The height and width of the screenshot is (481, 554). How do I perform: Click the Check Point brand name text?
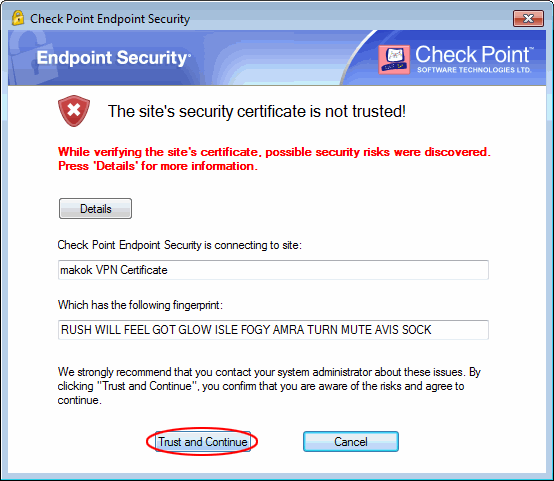coord(473,54)
